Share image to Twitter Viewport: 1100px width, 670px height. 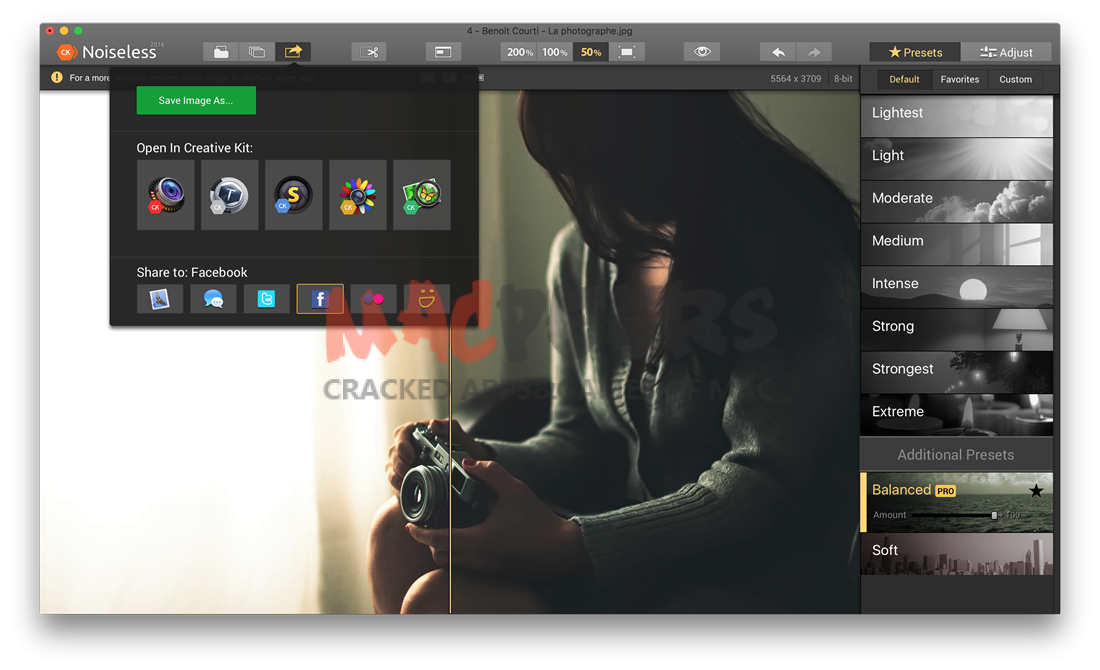click(266, 298)
